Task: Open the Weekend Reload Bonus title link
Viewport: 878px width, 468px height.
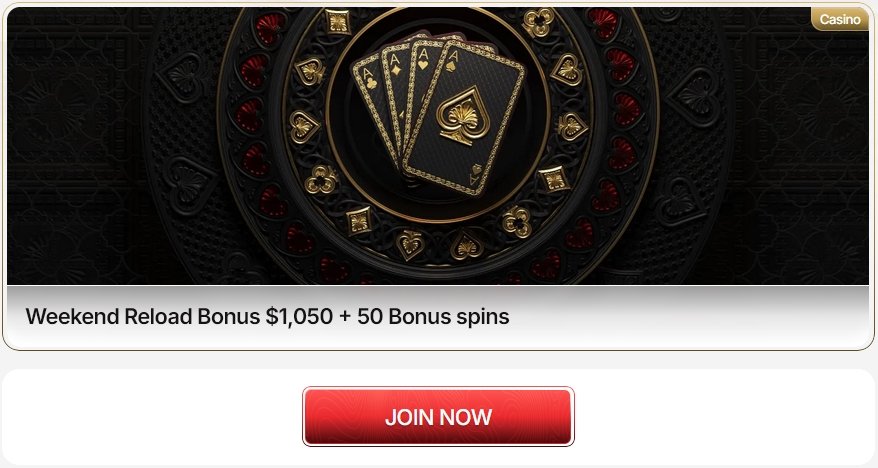Action: coord(267,316)
